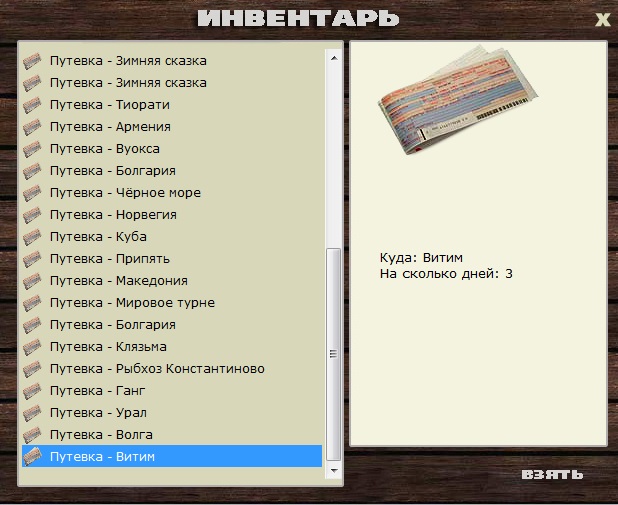Click the scrollbar down arrow

click(x=334, y=470)
